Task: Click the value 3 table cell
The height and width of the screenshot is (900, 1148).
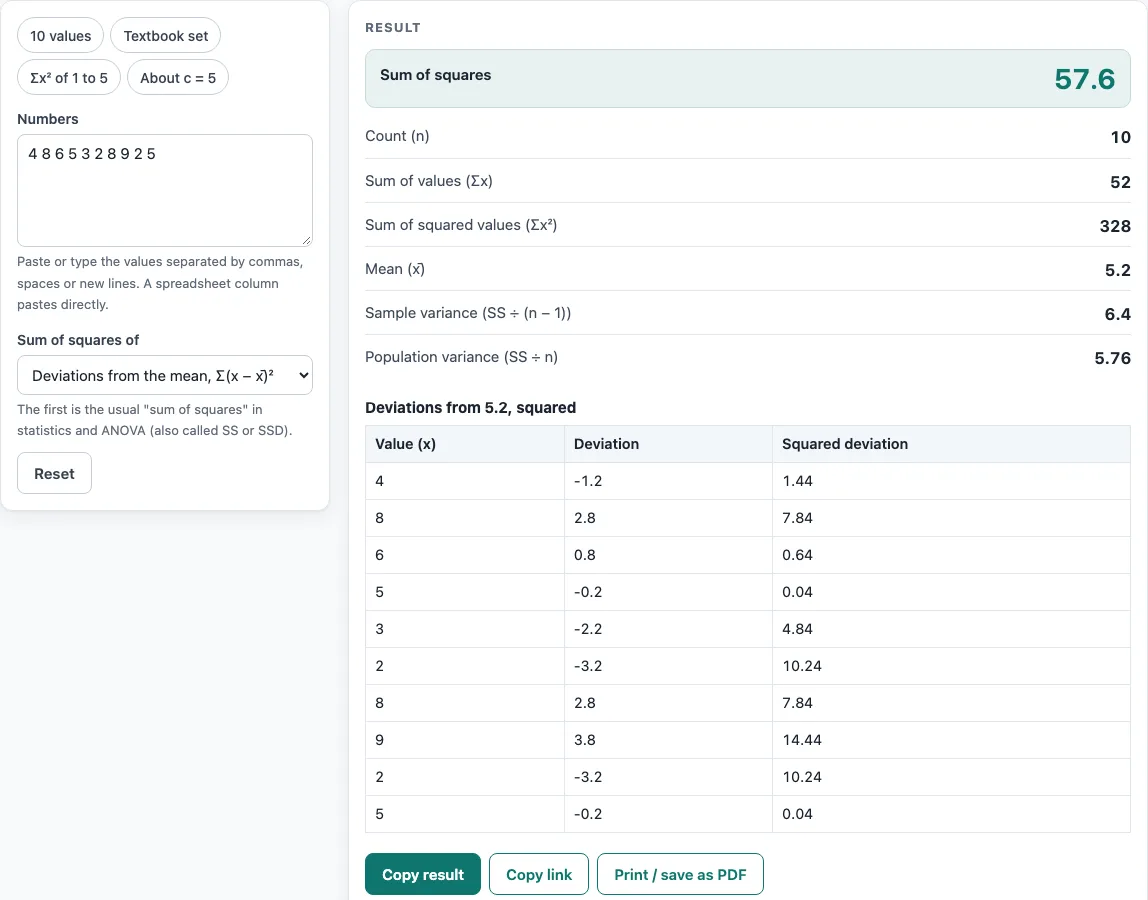Action: pyautogui.click(x=465, y=629)
